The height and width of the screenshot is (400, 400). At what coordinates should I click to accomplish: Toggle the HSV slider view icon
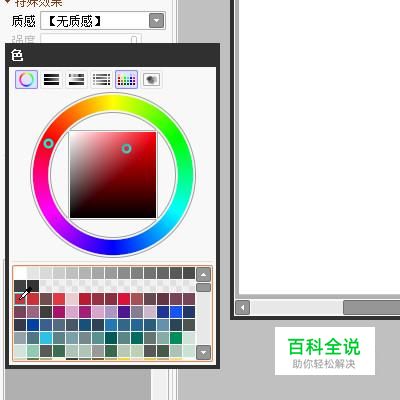tap(76, 79)
